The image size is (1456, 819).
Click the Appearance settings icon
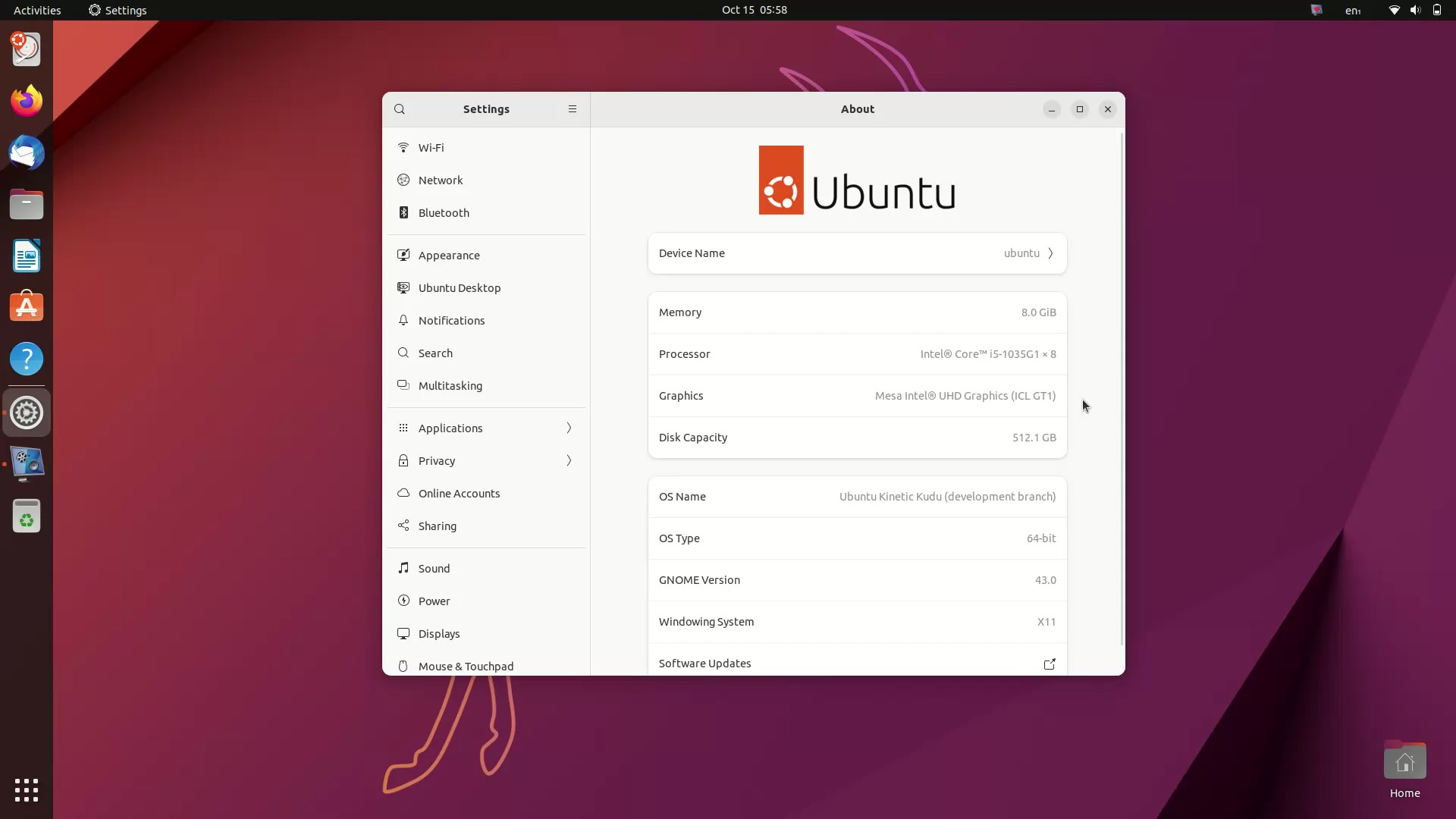(x=403, y=254)
